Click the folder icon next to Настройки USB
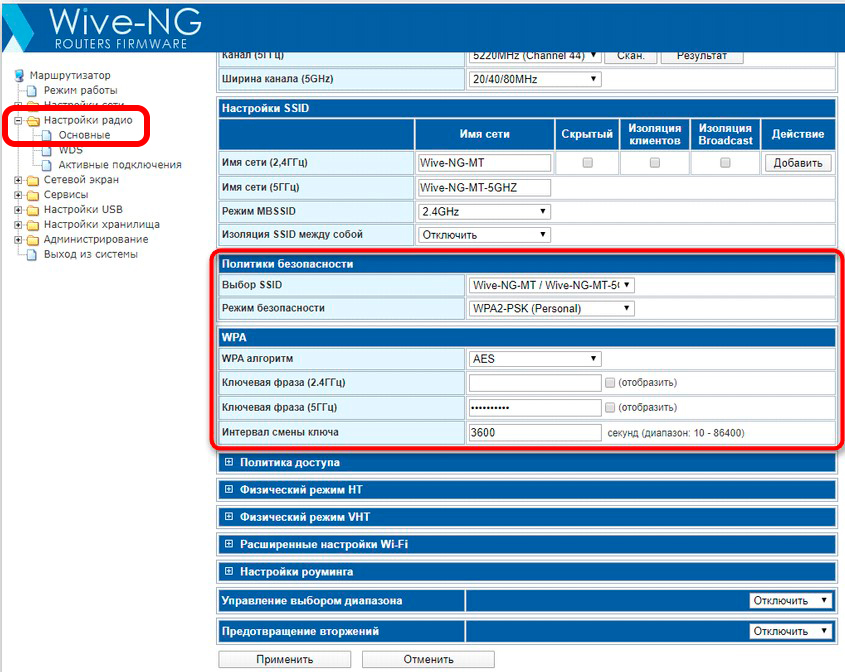 pyautogui.click(x=33, y=210)
